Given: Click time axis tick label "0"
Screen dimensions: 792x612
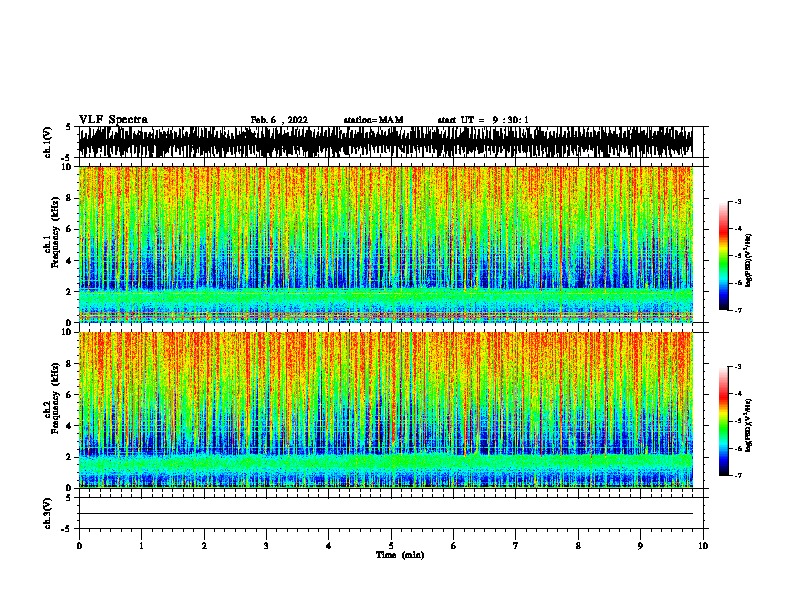Looking at the screenshot, I should pos(79,546).
